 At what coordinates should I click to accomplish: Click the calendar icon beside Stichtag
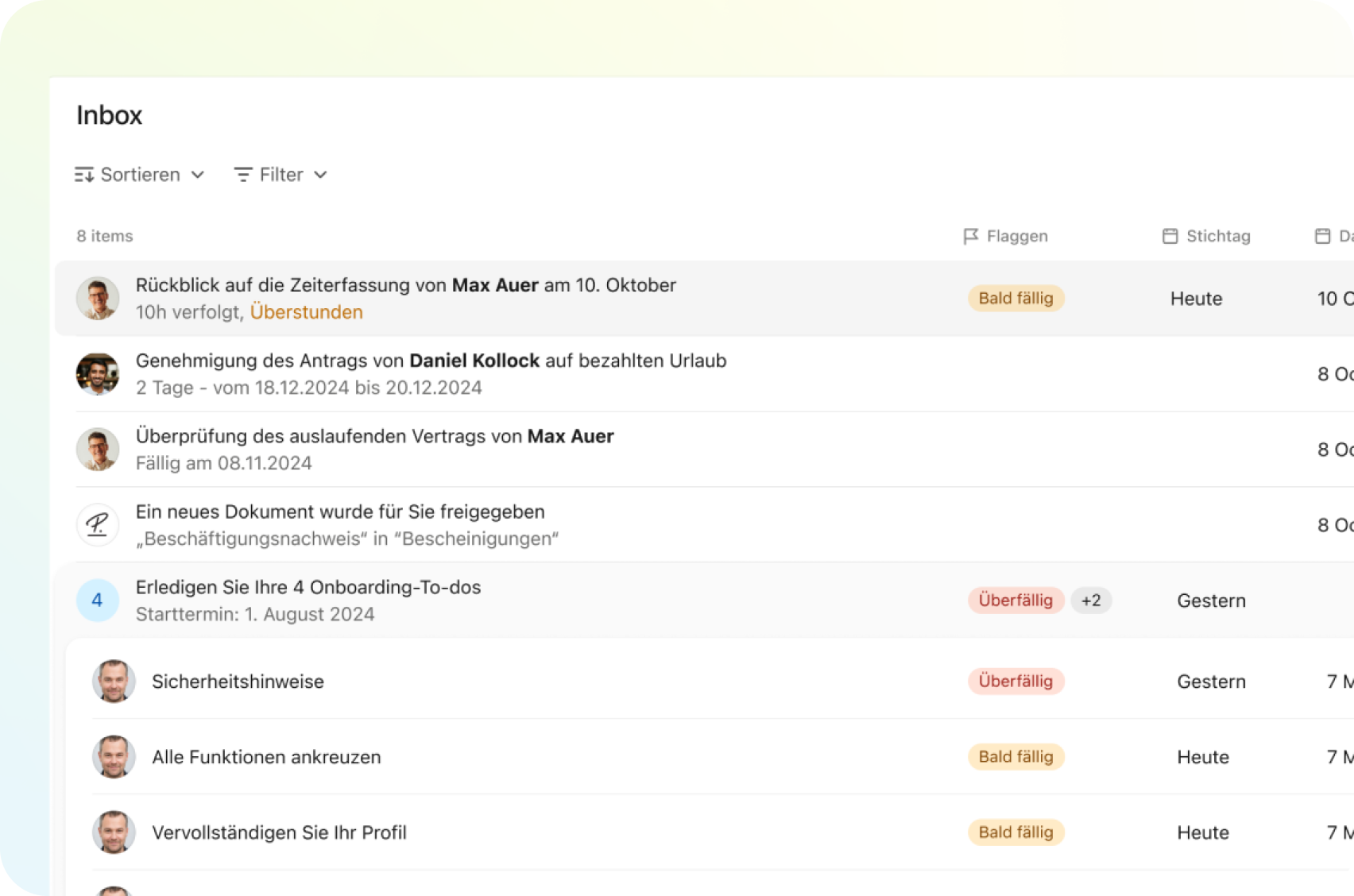(x=1170, y=236)
